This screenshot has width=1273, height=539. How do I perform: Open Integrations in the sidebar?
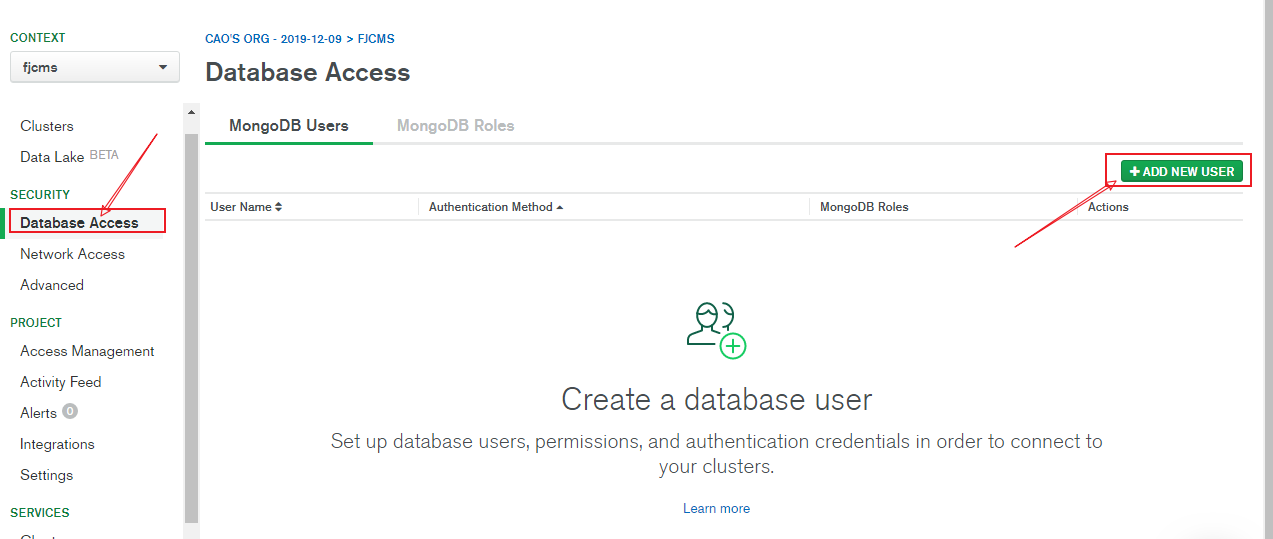click(57, 444)
